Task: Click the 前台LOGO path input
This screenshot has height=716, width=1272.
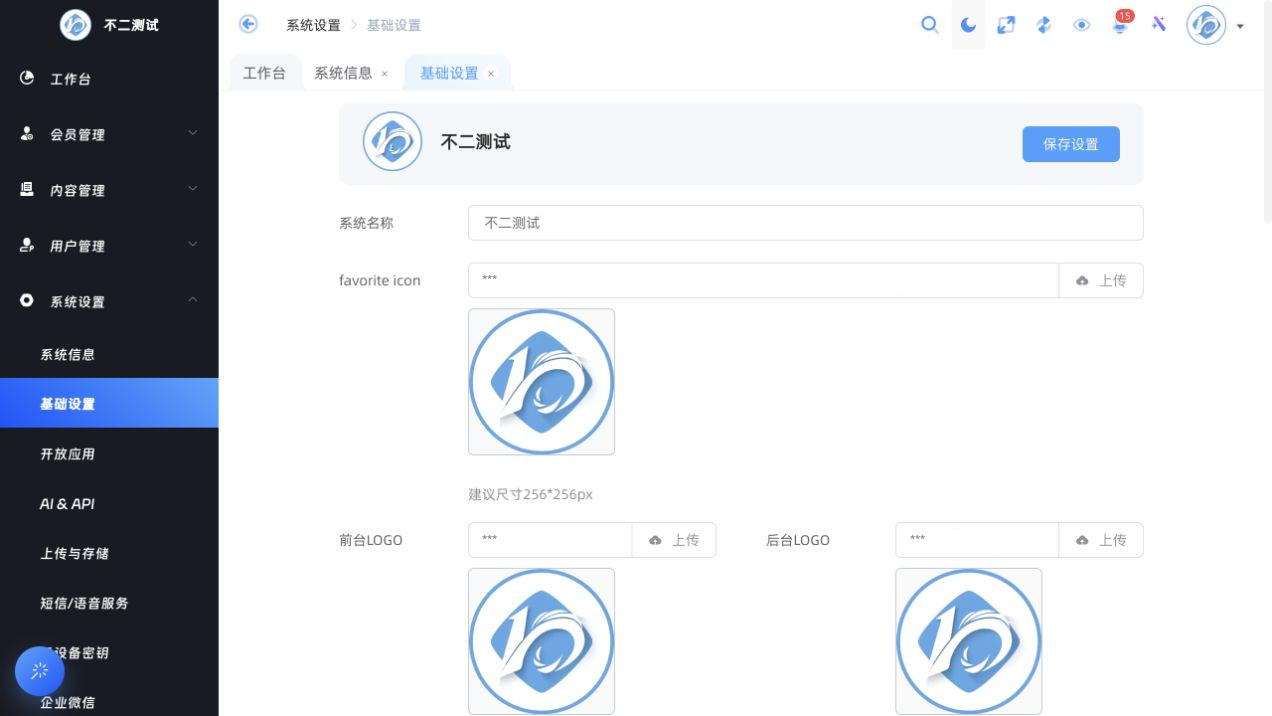Action: pos(550,540)
